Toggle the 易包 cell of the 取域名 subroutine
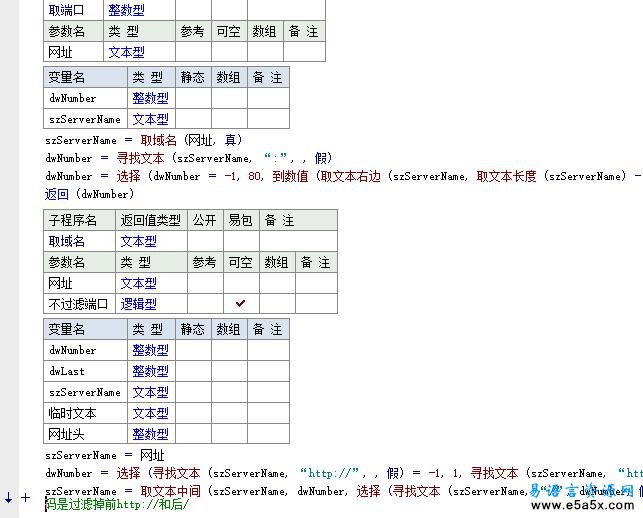 (x=242, y=241)
